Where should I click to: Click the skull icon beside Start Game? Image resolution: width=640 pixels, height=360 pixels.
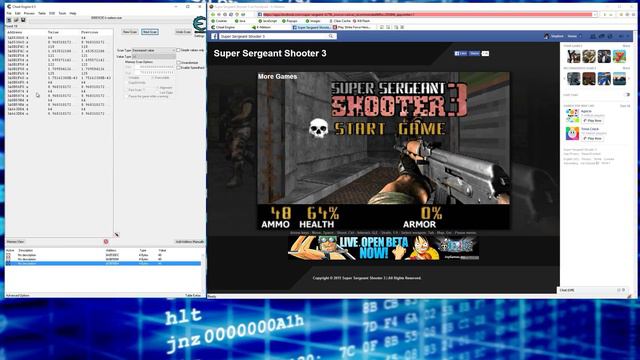pyautogui.click(x=318, y=128)
